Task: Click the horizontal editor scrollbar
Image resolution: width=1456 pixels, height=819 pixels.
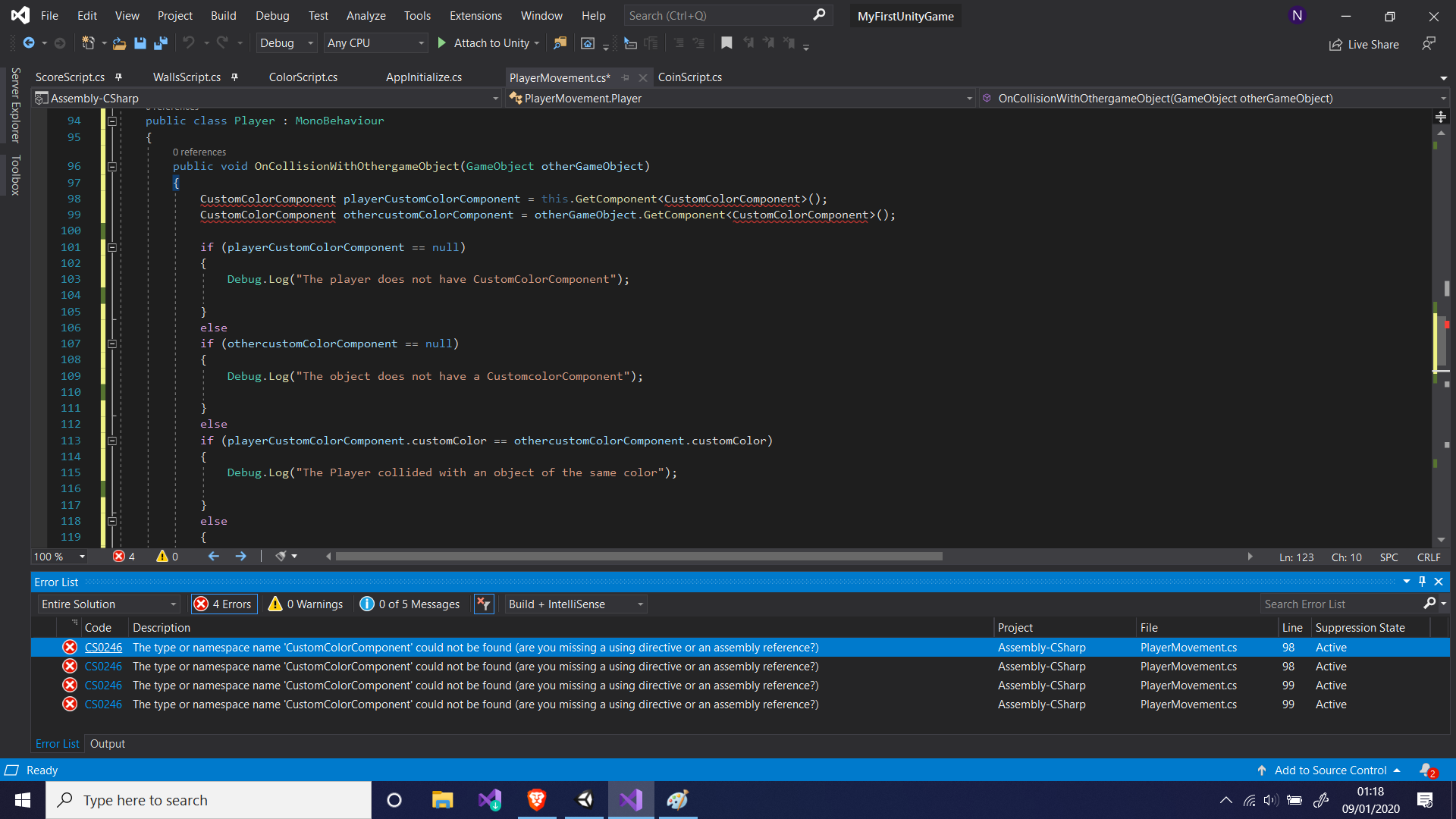Action: tap(639, 557)
